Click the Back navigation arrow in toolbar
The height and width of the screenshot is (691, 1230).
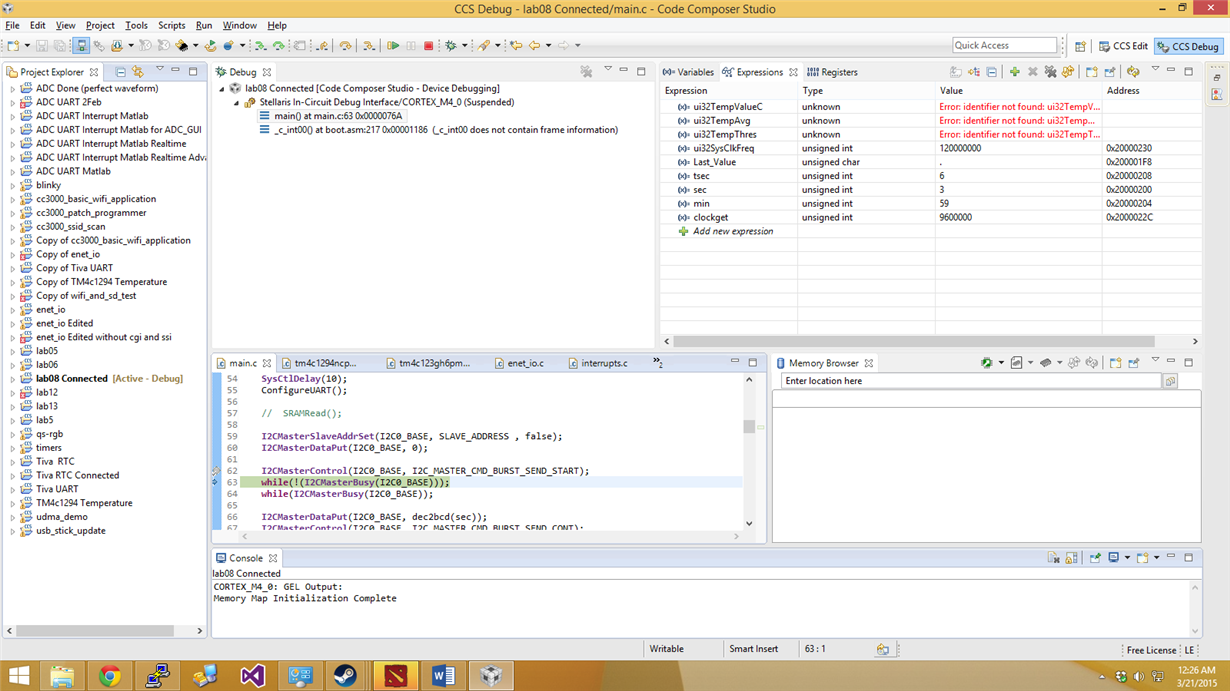534,46
